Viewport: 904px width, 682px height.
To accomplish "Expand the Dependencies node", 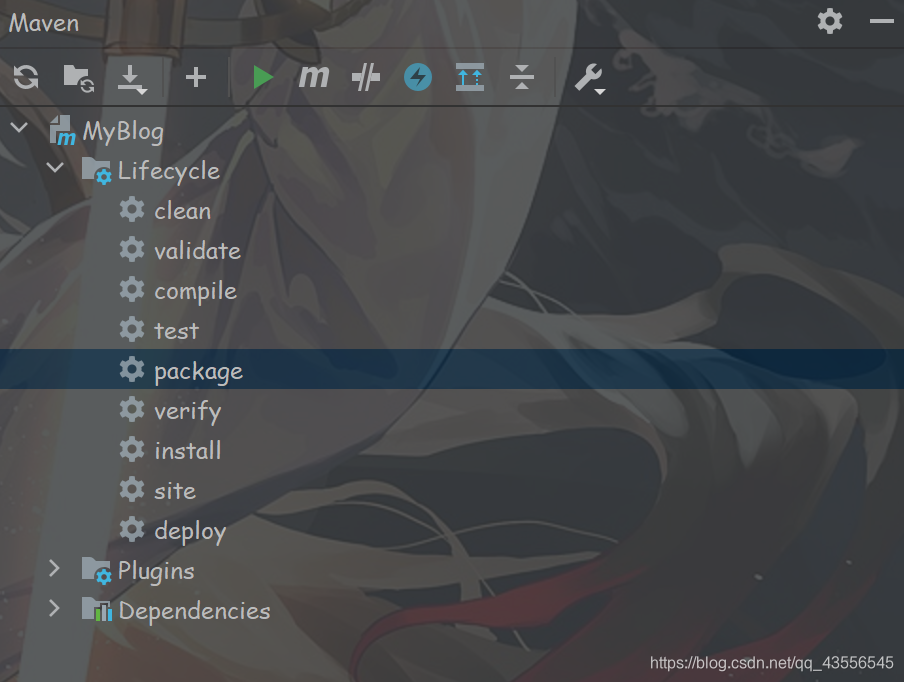I will pyautogui.click(x=54, y=608).
